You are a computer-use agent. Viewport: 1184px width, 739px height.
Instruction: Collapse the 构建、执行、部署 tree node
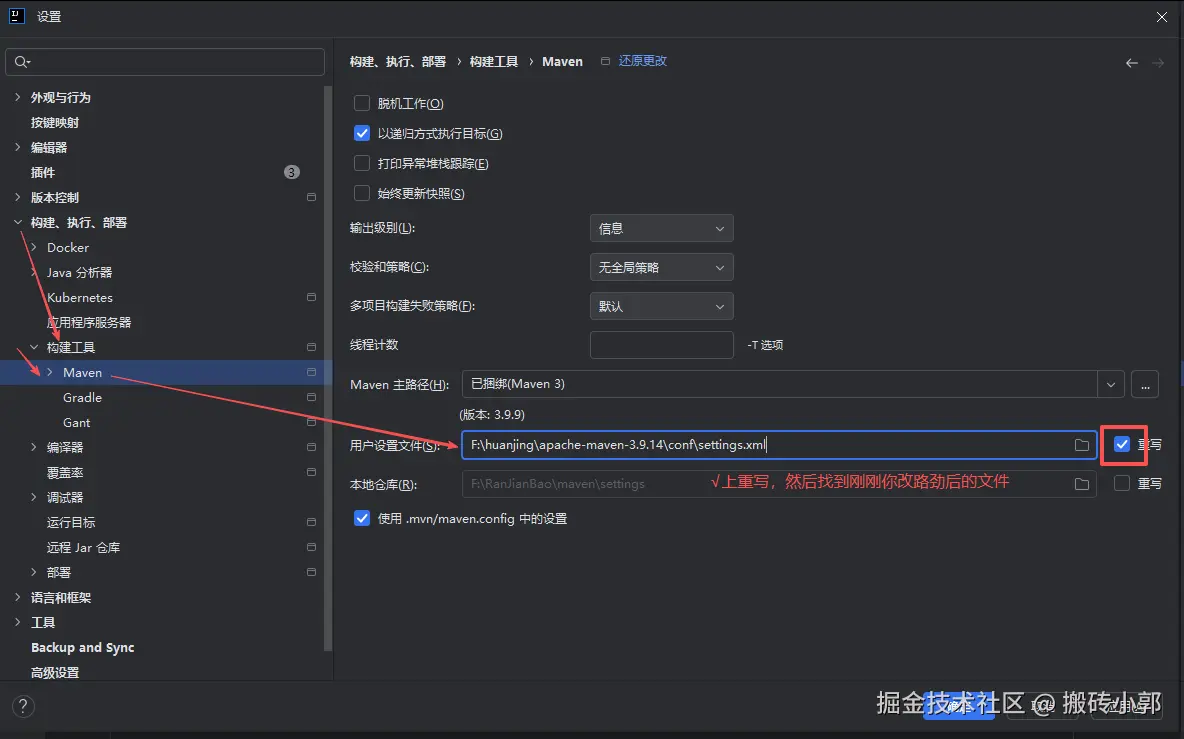(17, 222)
